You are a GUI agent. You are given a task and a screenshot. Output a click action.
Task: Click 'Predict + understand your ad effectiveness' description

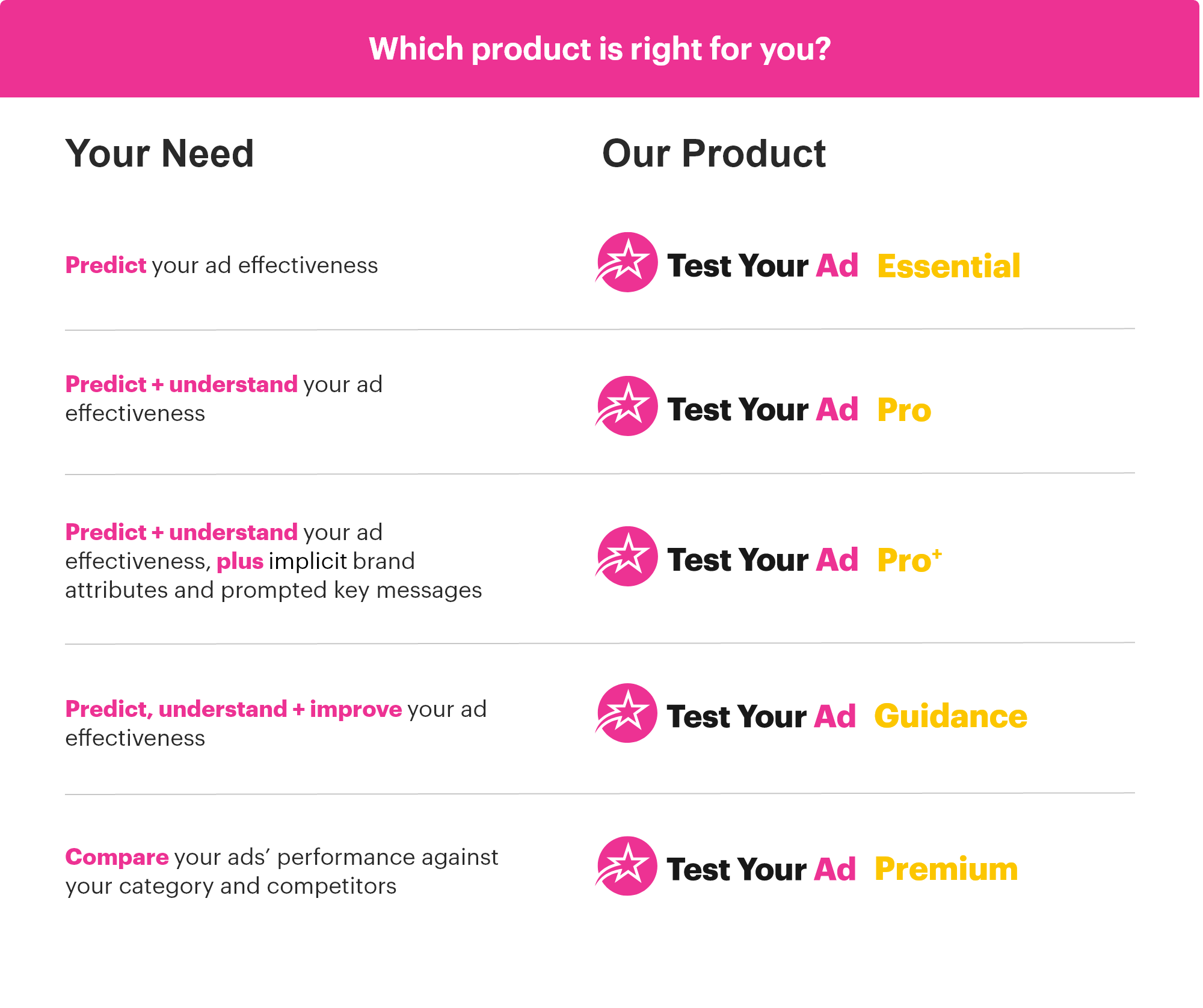(223, 398)
